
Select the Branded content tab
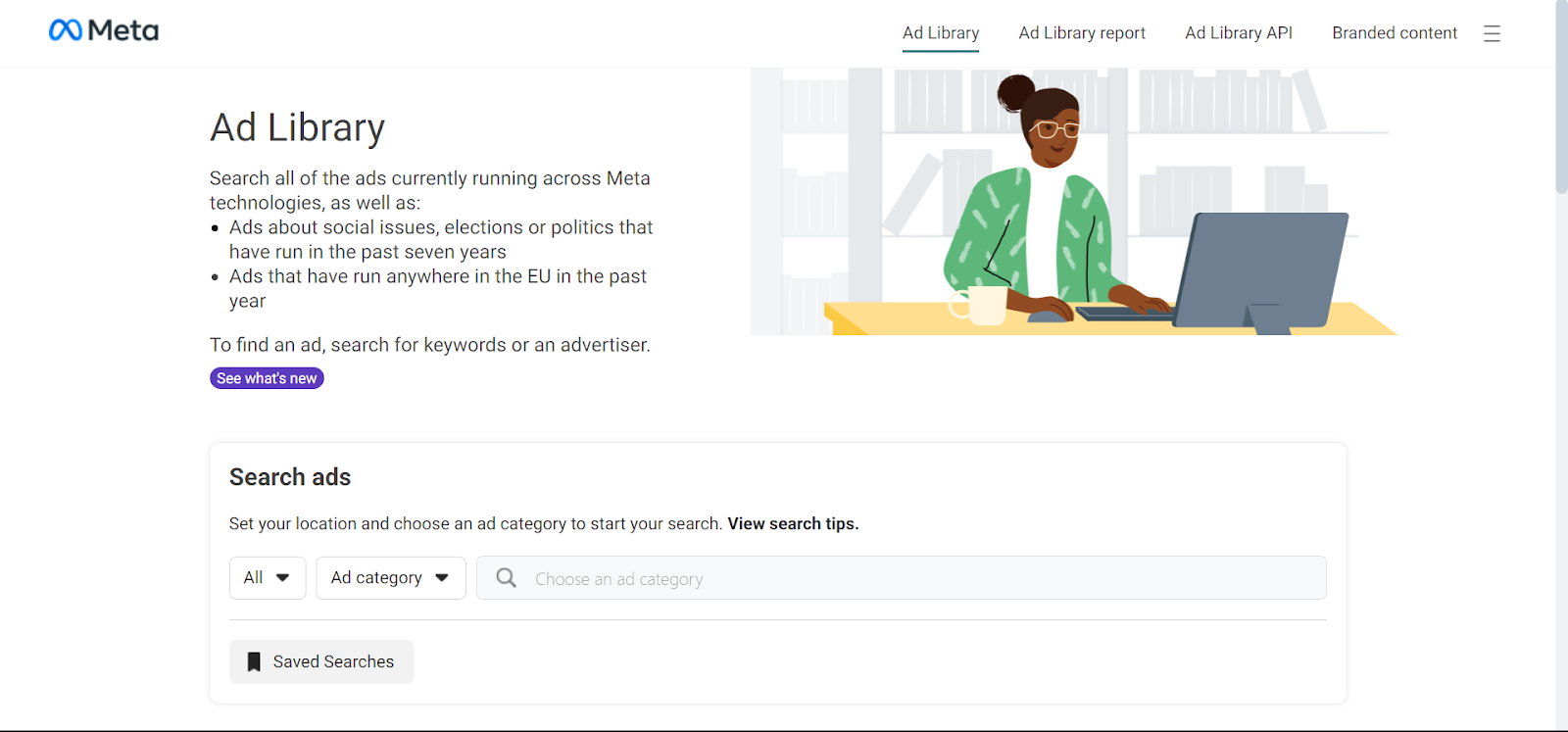tap(1394, 33)
